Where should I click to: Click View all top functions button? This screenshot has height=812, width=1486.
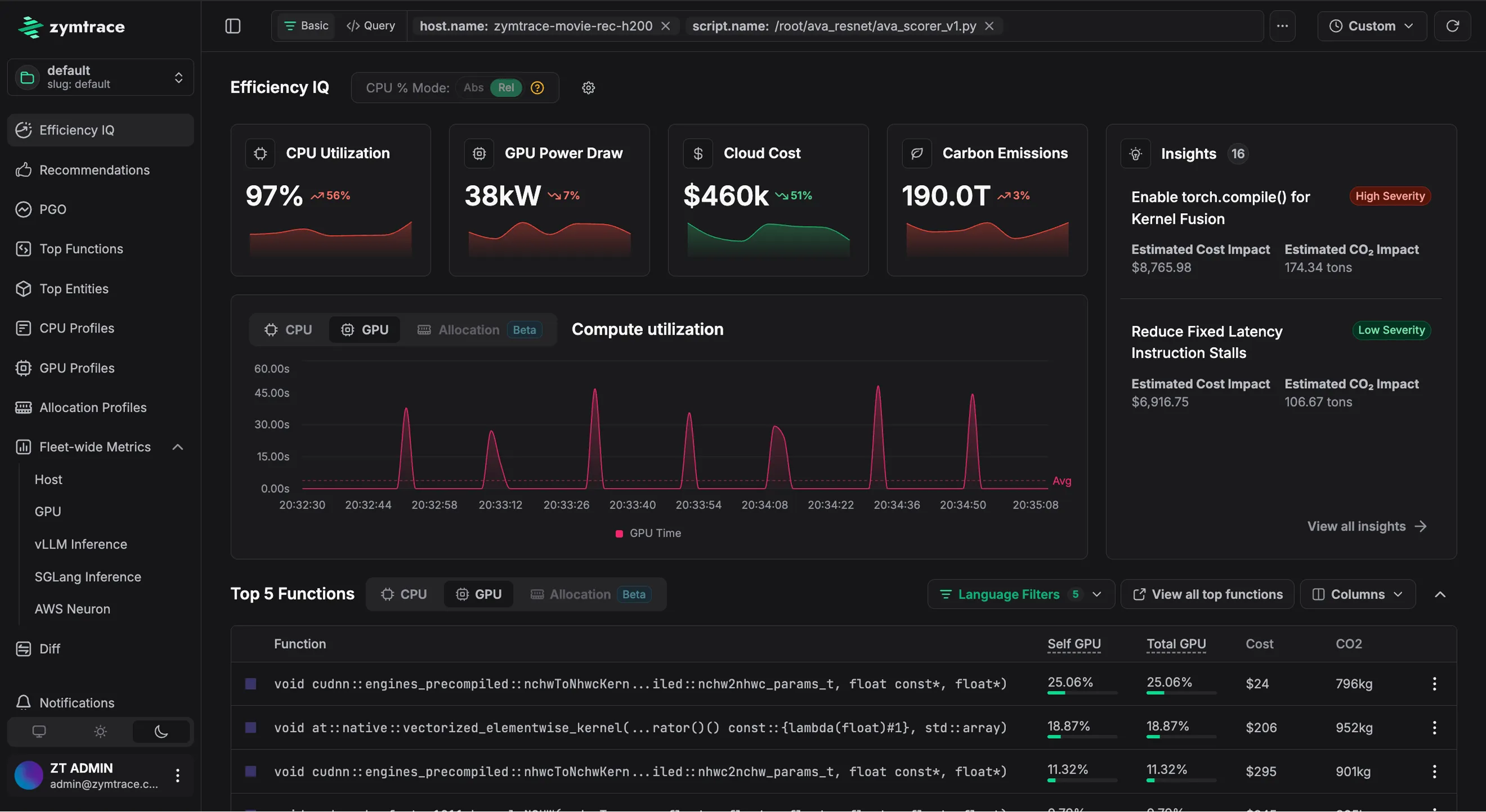pyautogui.click(x=1207, y=594)
